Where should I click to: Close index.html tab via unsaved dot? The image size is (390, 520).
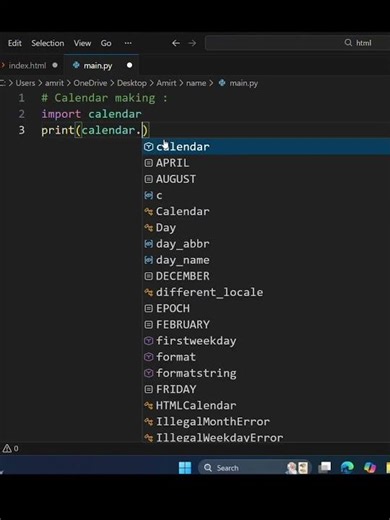click(x=55, y=65)
